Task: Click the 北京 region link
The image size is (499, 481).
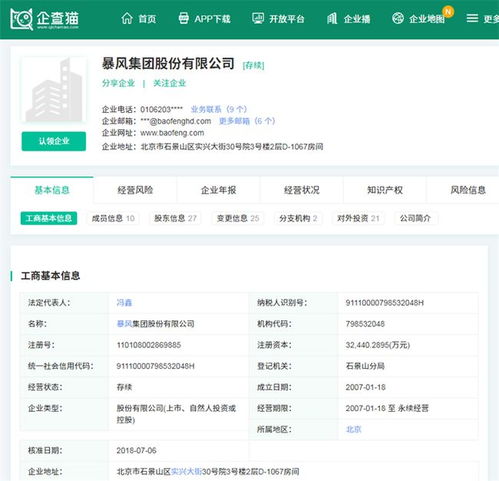Action: click(x=354, y=429)
